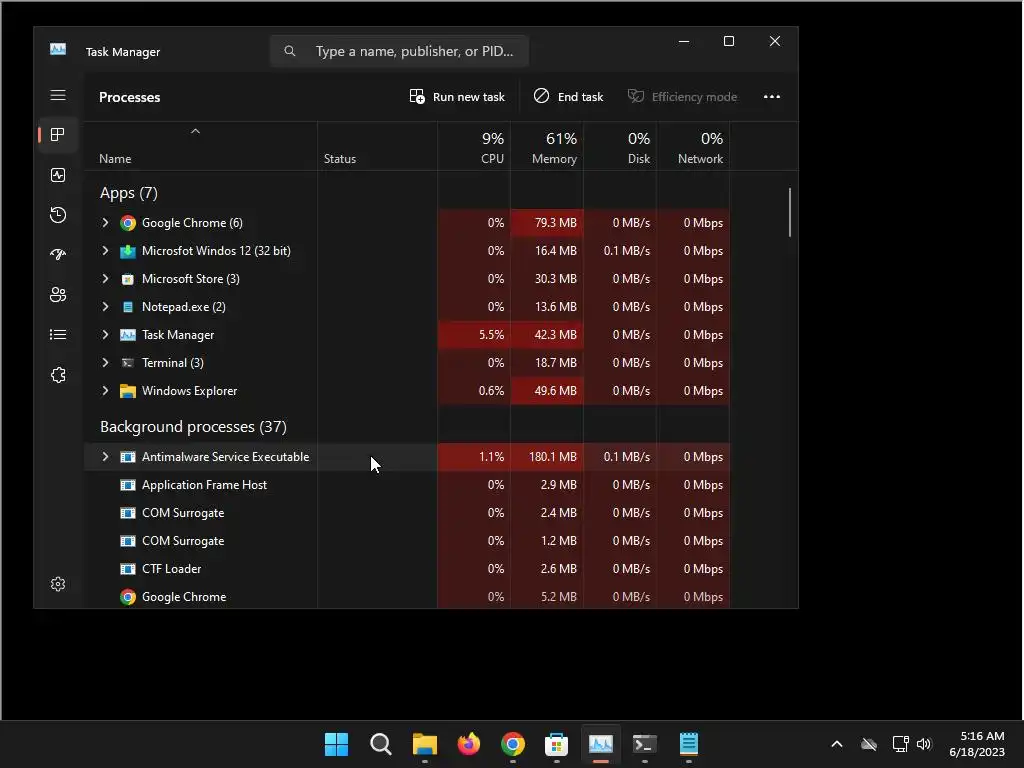Open the App history sidebar icon
The image size is (1024, 768).
(x=58, y=215)
